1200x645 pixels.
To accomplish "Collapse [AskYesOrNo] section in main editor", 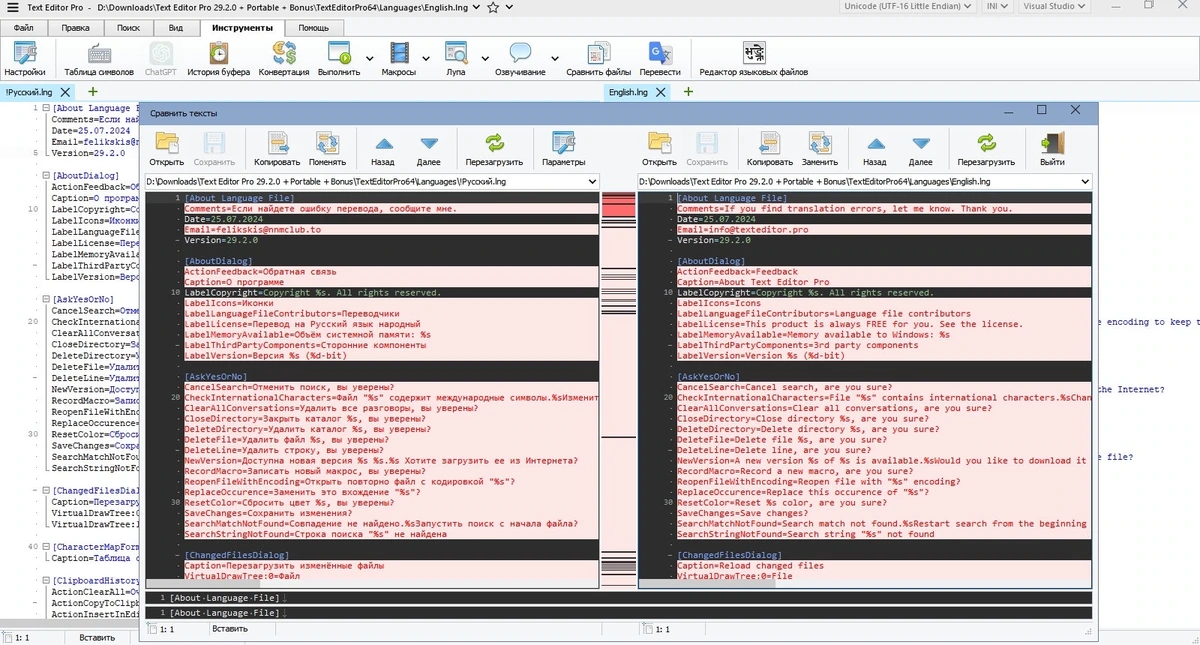I will (x=46, y=299).
